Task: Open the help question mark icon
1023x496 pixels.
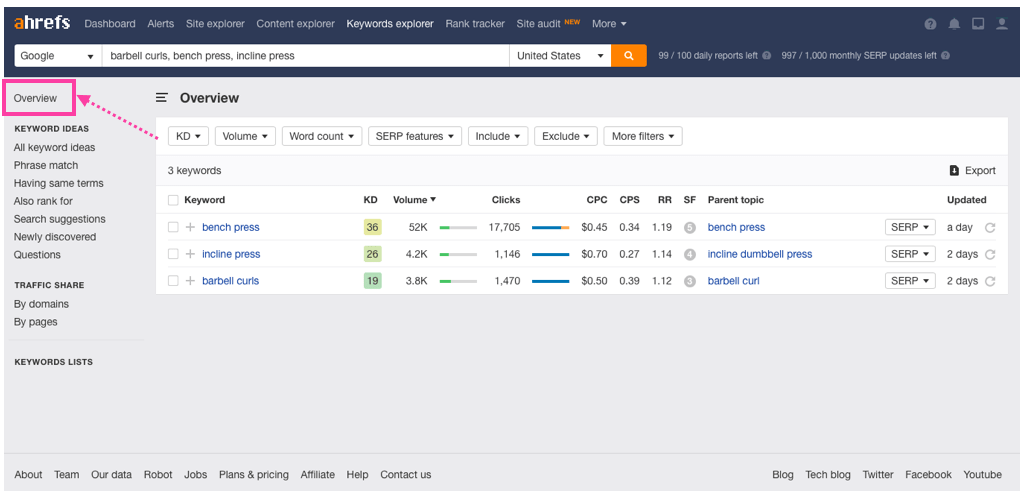Action: click(x=930, y=24)
